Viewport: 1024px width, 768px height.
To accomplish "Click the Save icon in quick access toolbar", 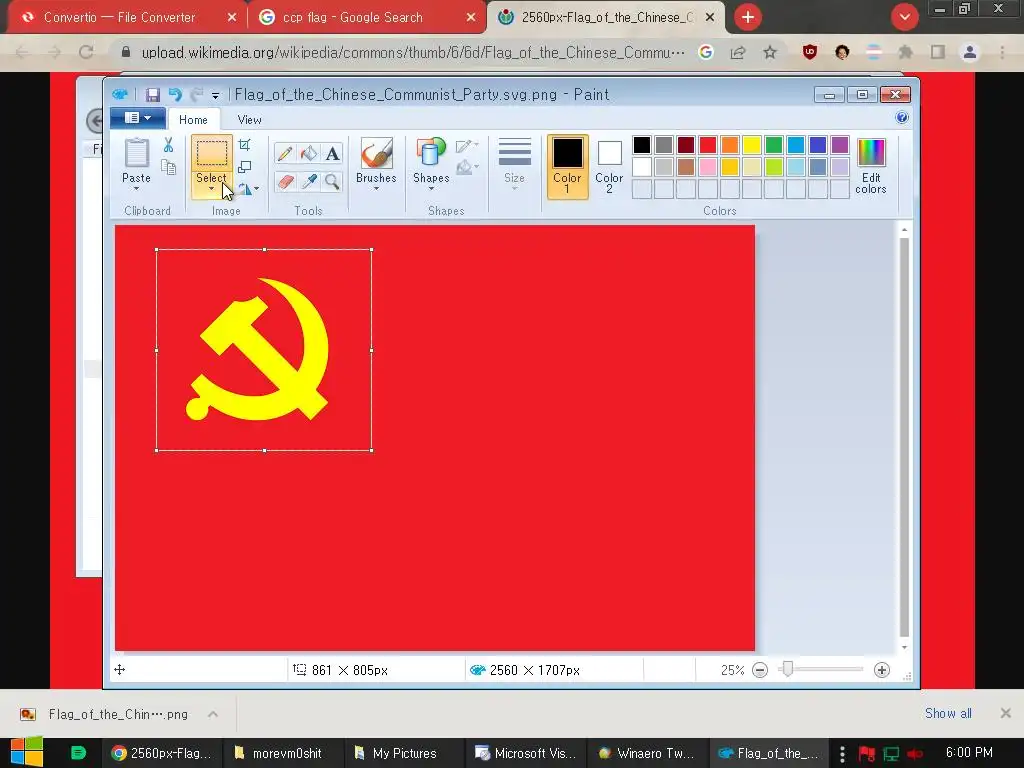I will pos(153,95).
